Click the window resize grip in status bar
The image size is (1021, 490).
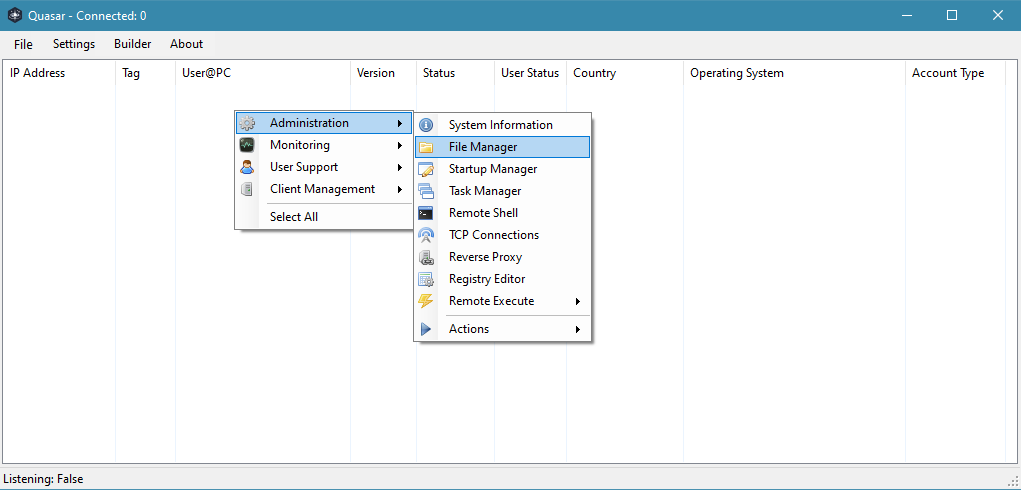pos(1013,481)
